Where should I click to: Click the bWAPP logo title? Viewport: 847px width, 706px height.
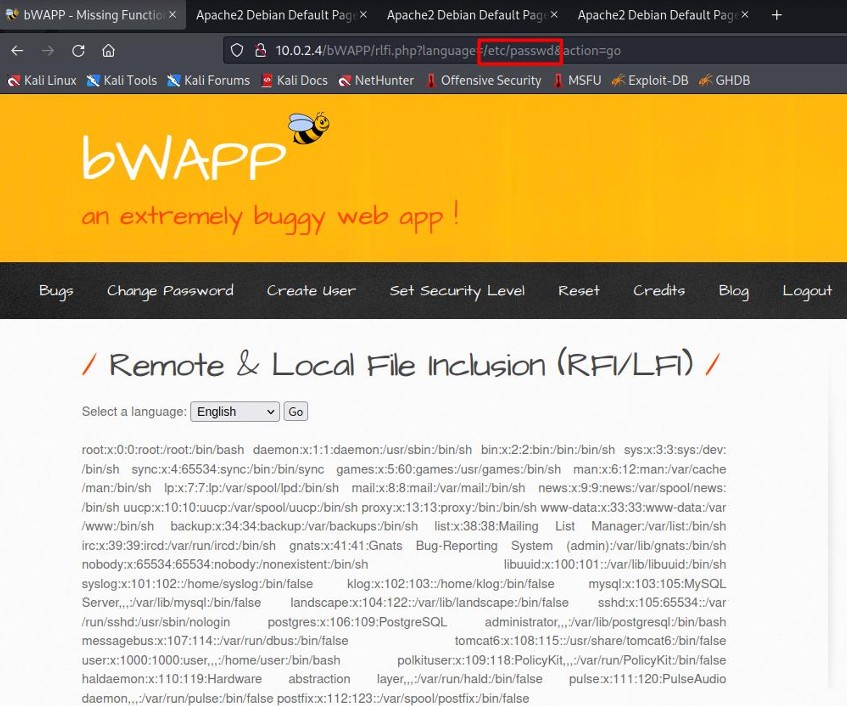[x=184, y=158]
